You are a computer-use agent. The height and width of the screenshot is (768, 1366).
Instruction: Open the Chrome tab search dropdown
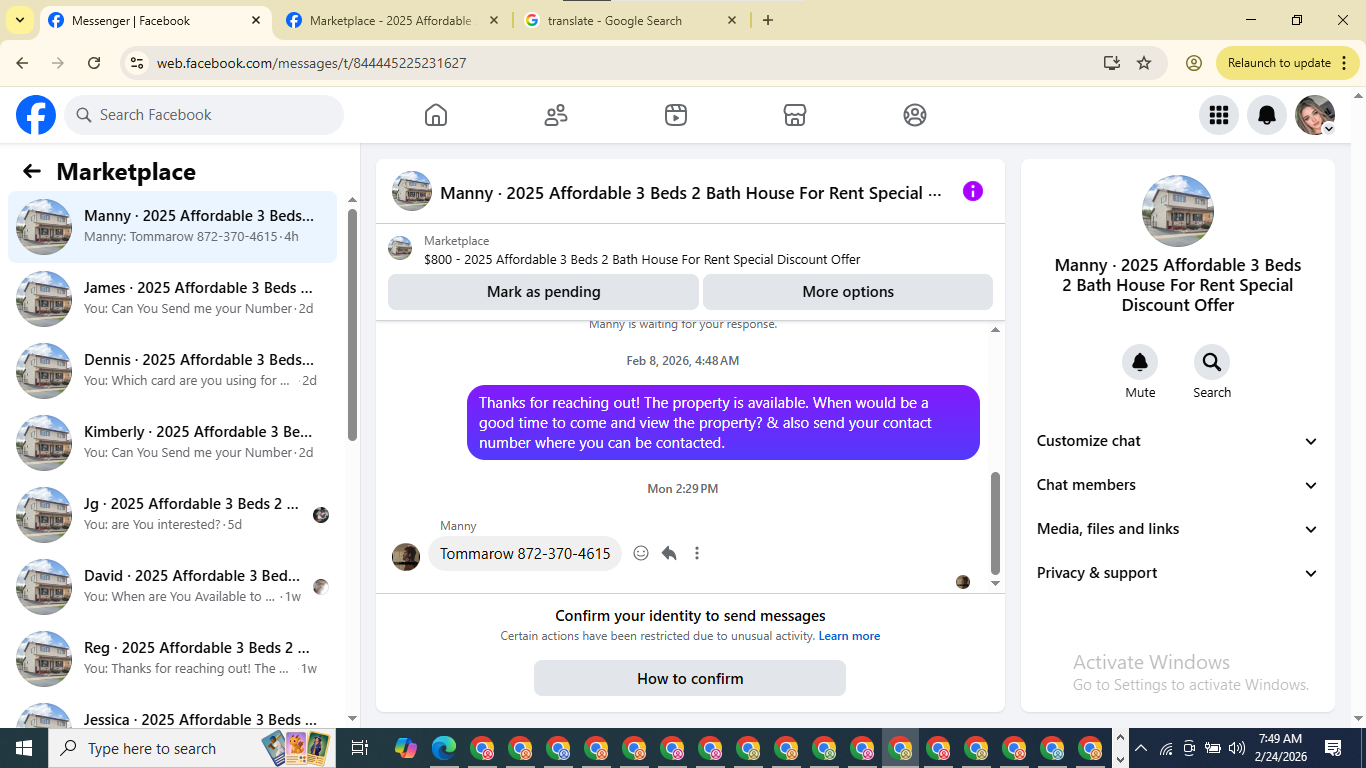click(x=19, y=20)
